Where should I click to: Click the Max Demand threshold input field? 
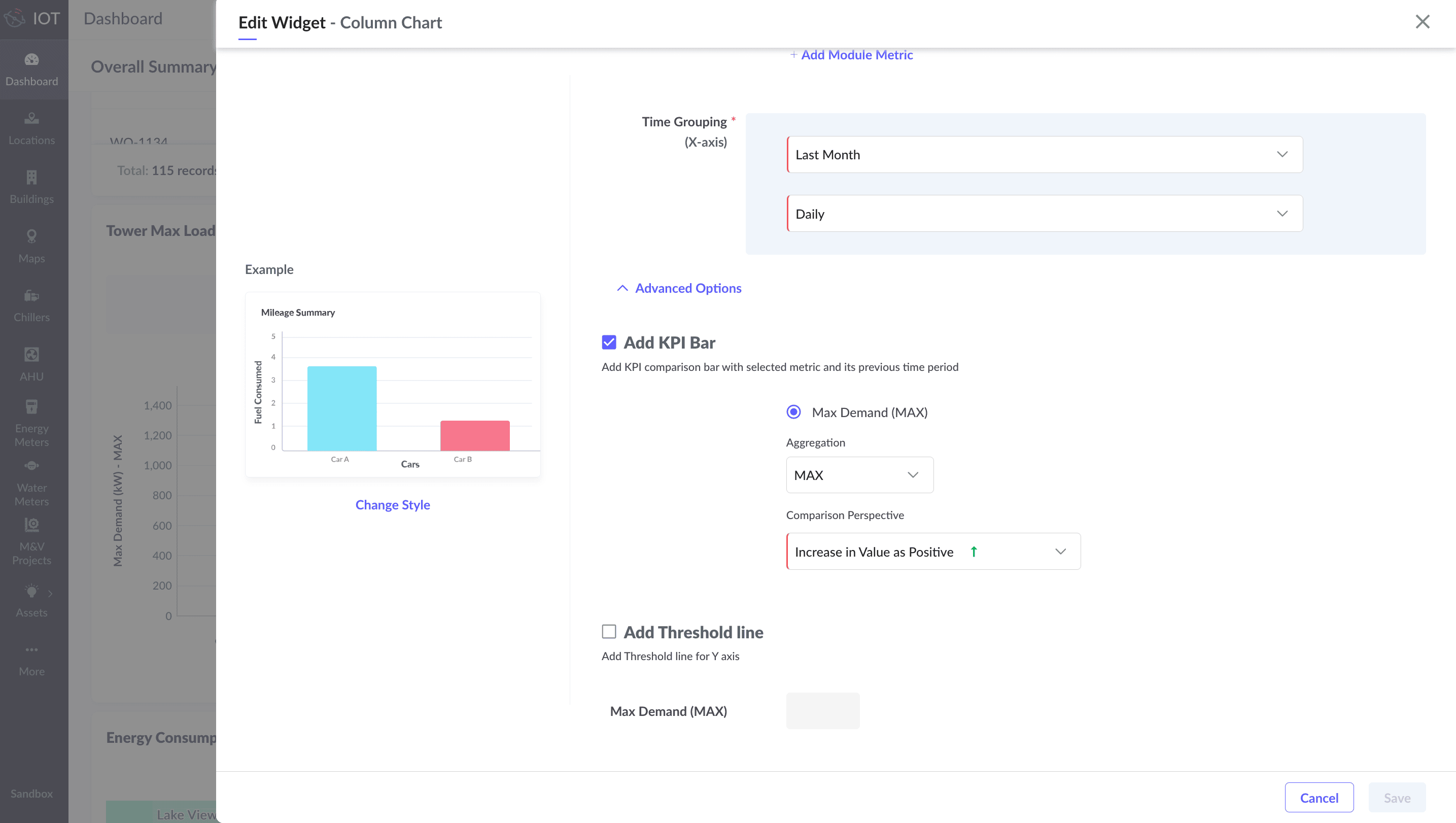(822, 710)
